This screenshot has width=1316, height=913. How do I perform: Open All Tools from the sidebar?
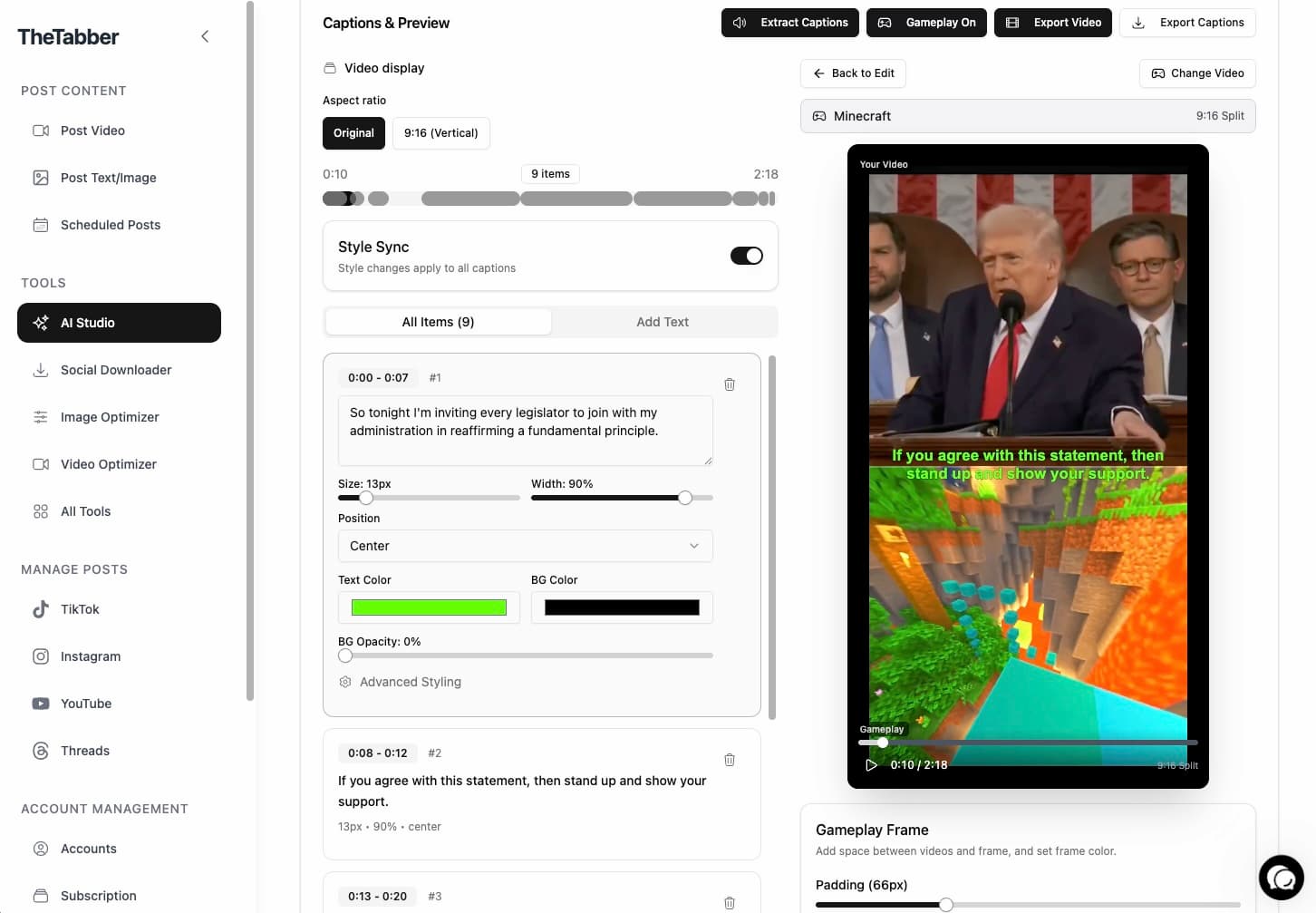(85, 511)
